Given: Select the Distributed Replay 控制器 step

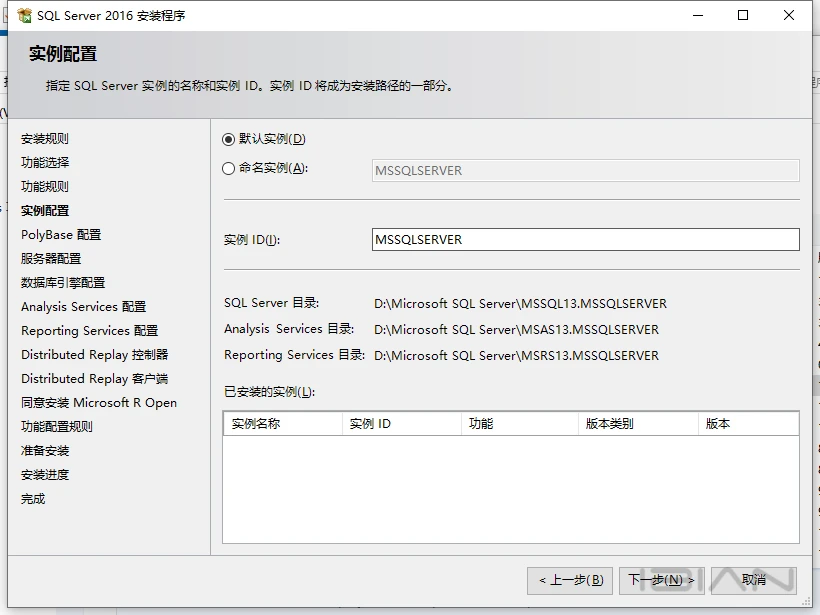Looking at the screenshot, I should tap(95, 355).
